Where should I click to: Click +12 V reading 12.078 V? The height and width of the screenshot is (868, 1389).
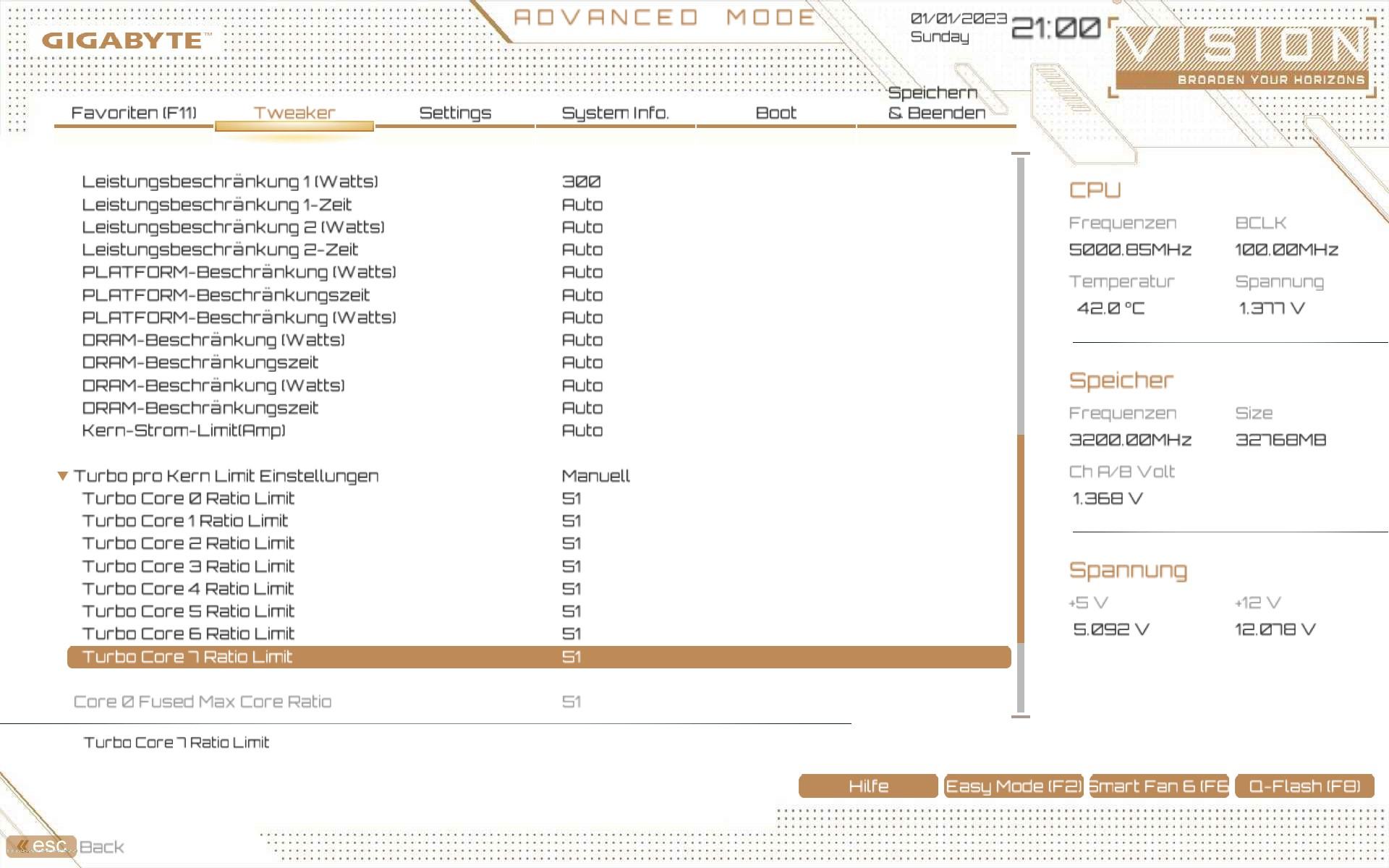coord(1275,629)
